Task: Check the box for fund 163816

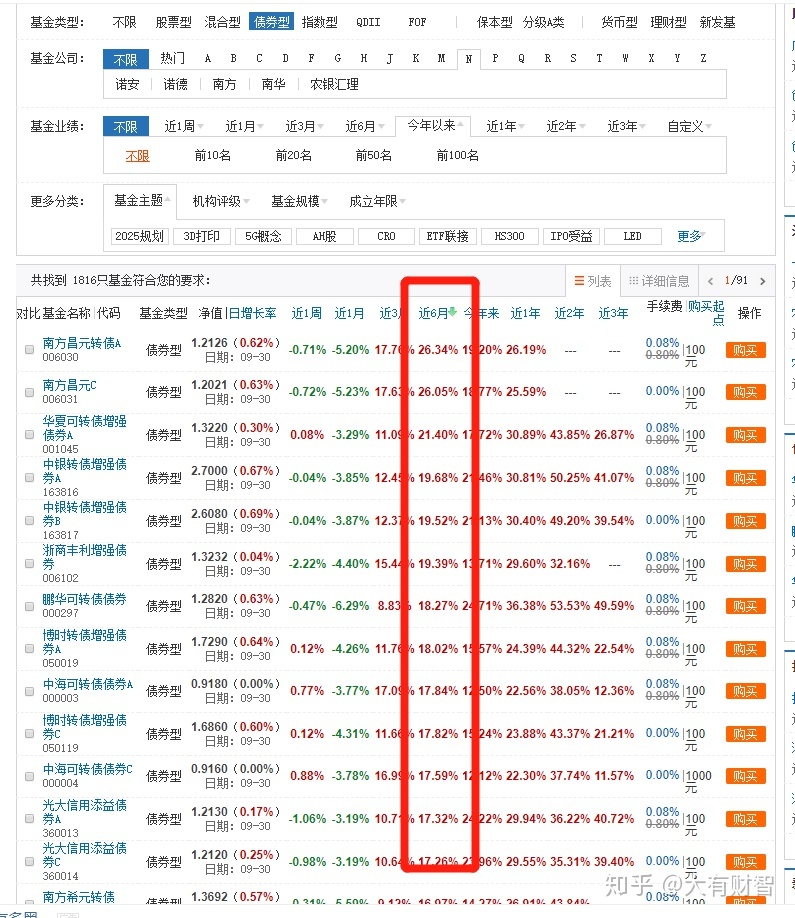Action: [29, 478]
